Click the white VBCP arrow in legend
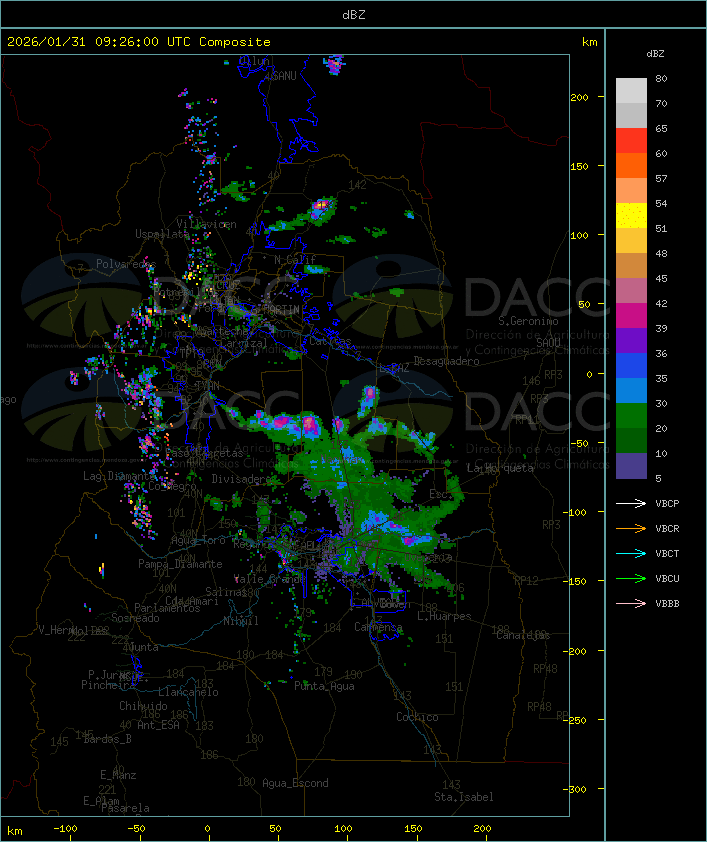The height and width of the screenshot is (842, 707). [x=631, y=503]
